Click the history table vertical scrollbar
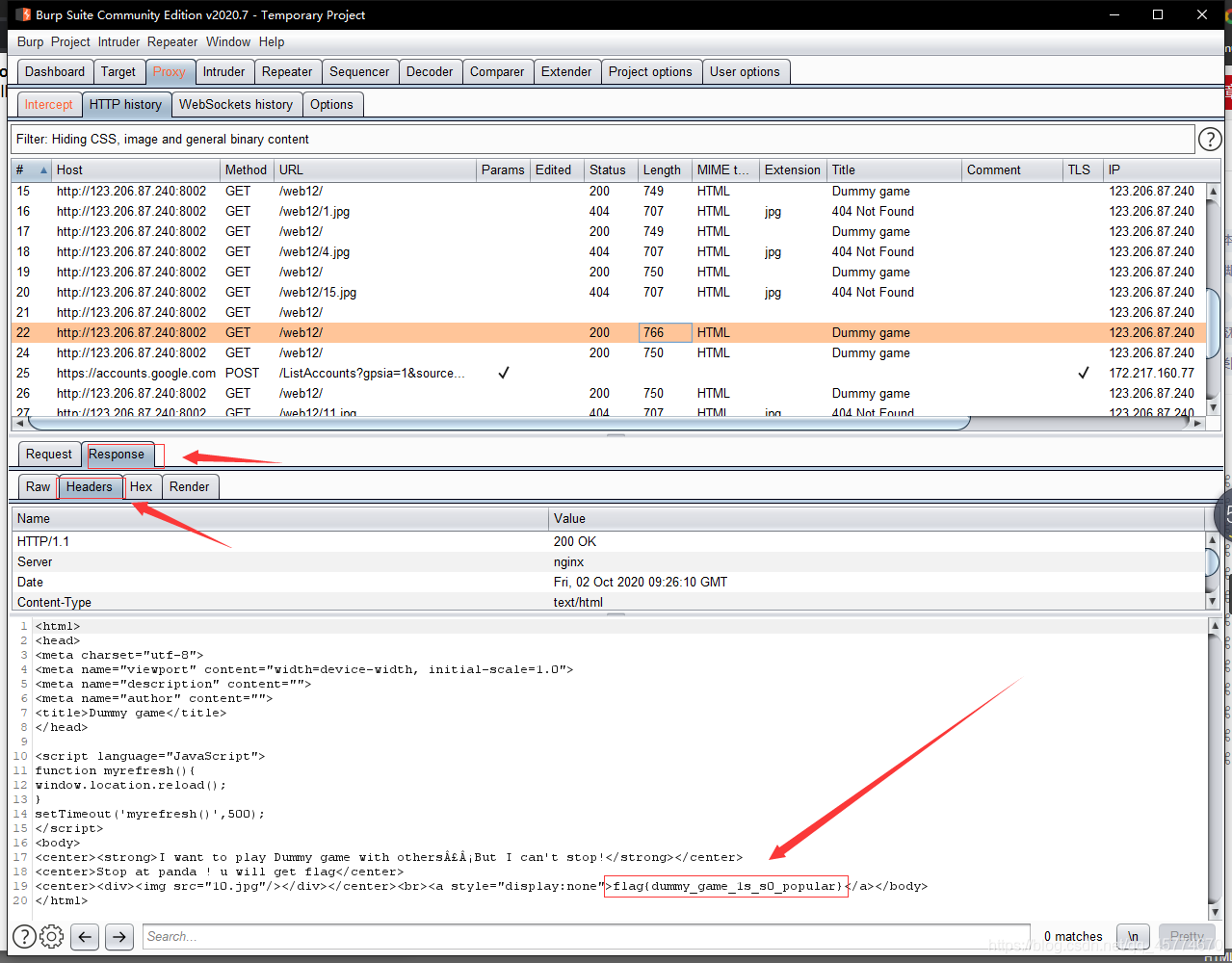 click(1213, 299)
